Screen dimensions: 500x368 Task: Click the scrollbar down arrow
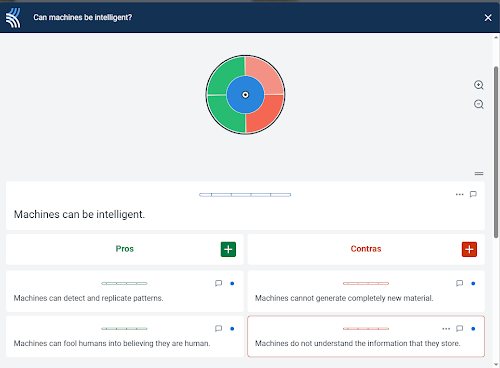click(x=496, y=365)
